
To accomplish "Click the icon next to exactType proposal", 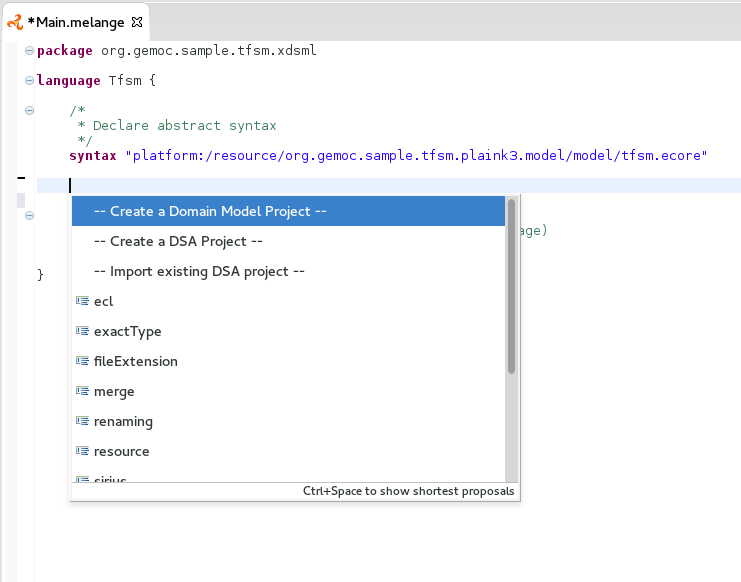I will click(82, 331).
